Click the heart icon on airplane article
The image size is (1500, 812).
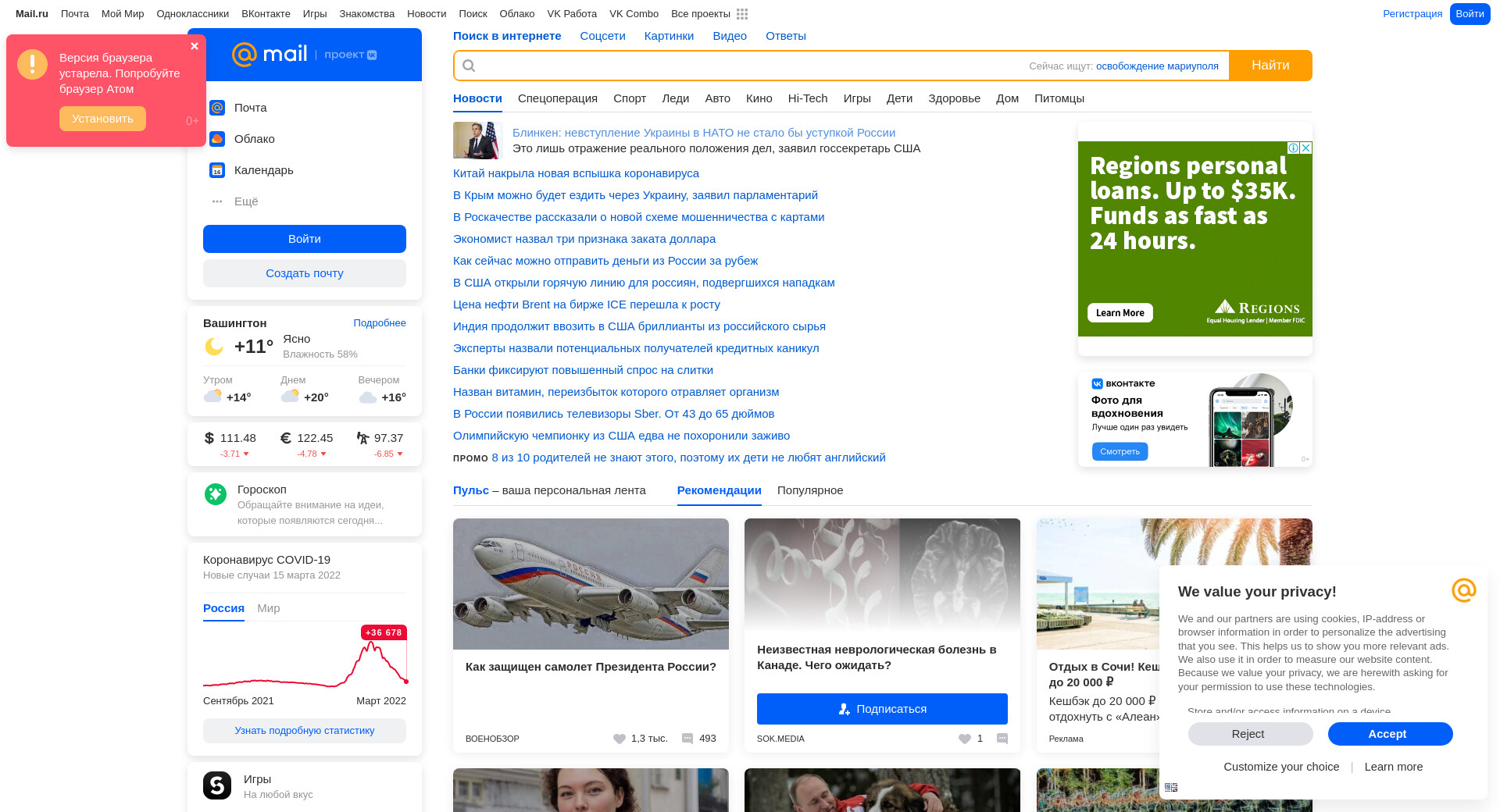(x=620, y=739)
